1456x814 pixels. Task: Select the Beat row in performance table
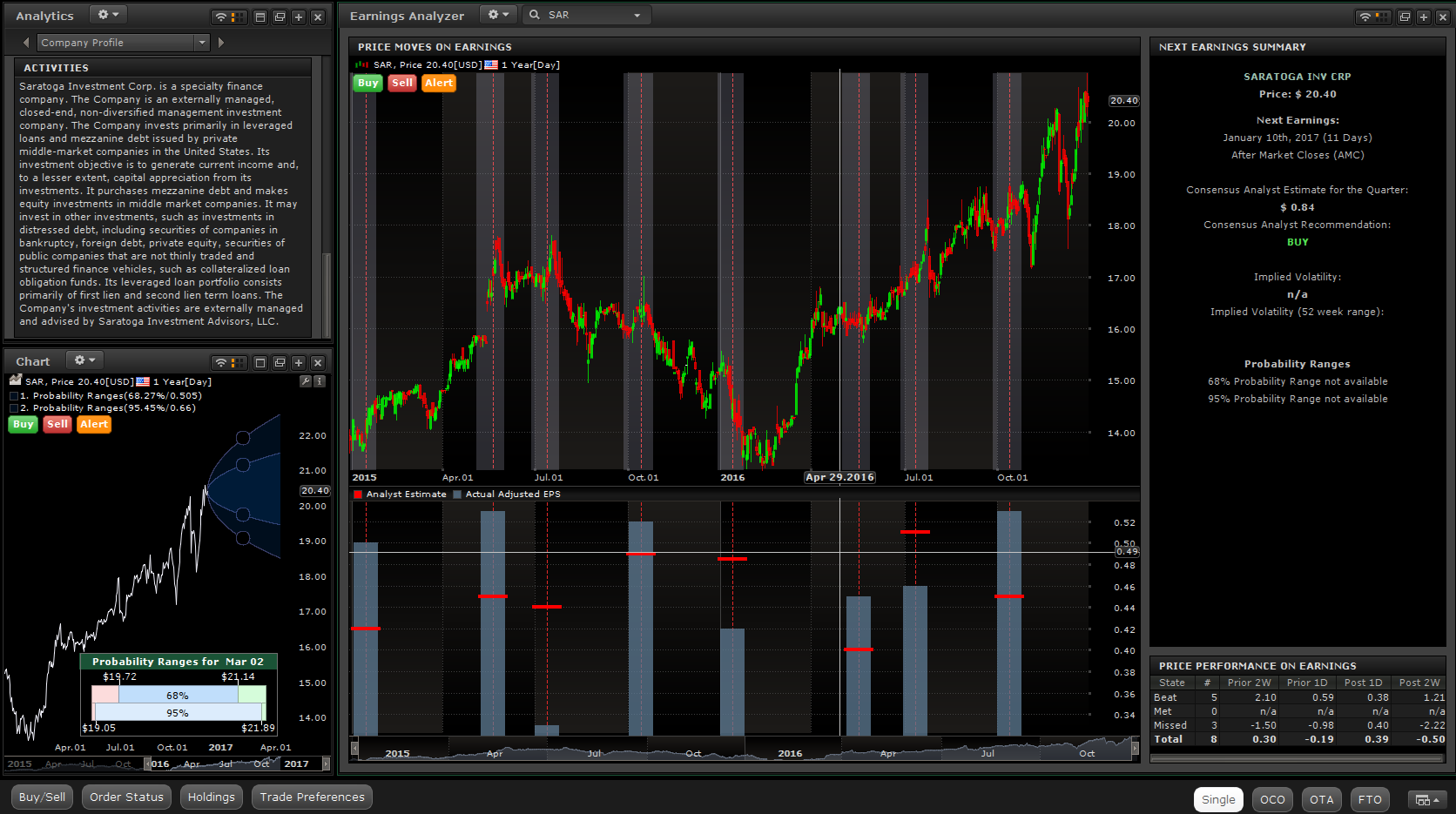coord(1298,697)
